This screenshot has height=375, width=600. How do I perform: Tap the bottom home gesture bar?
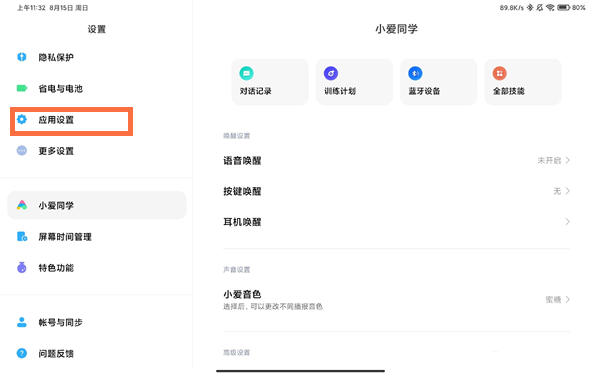click(300, 370)
